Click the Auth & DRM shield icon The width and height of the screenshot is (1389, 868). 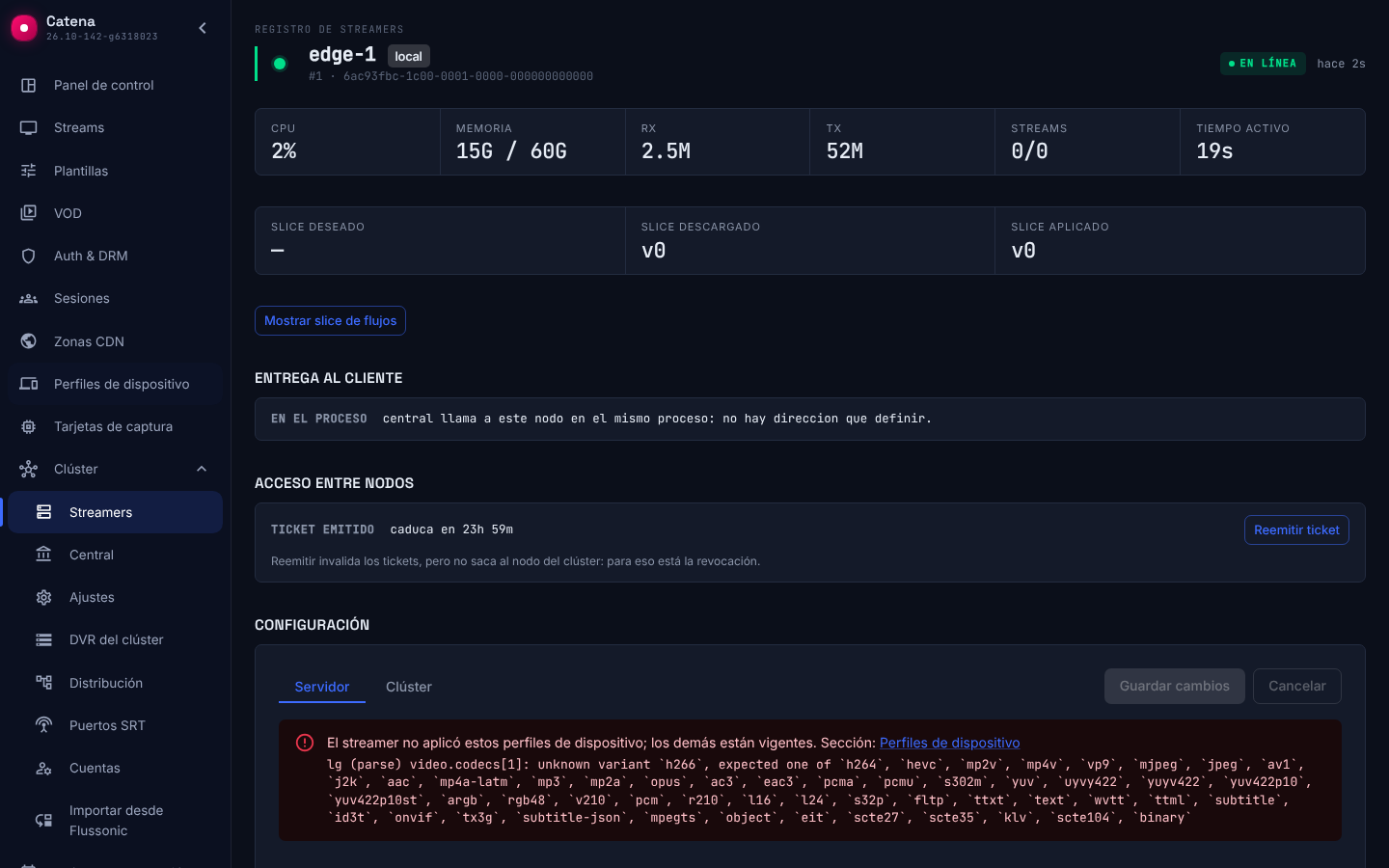pyautogui.click(x=29, y=256)
